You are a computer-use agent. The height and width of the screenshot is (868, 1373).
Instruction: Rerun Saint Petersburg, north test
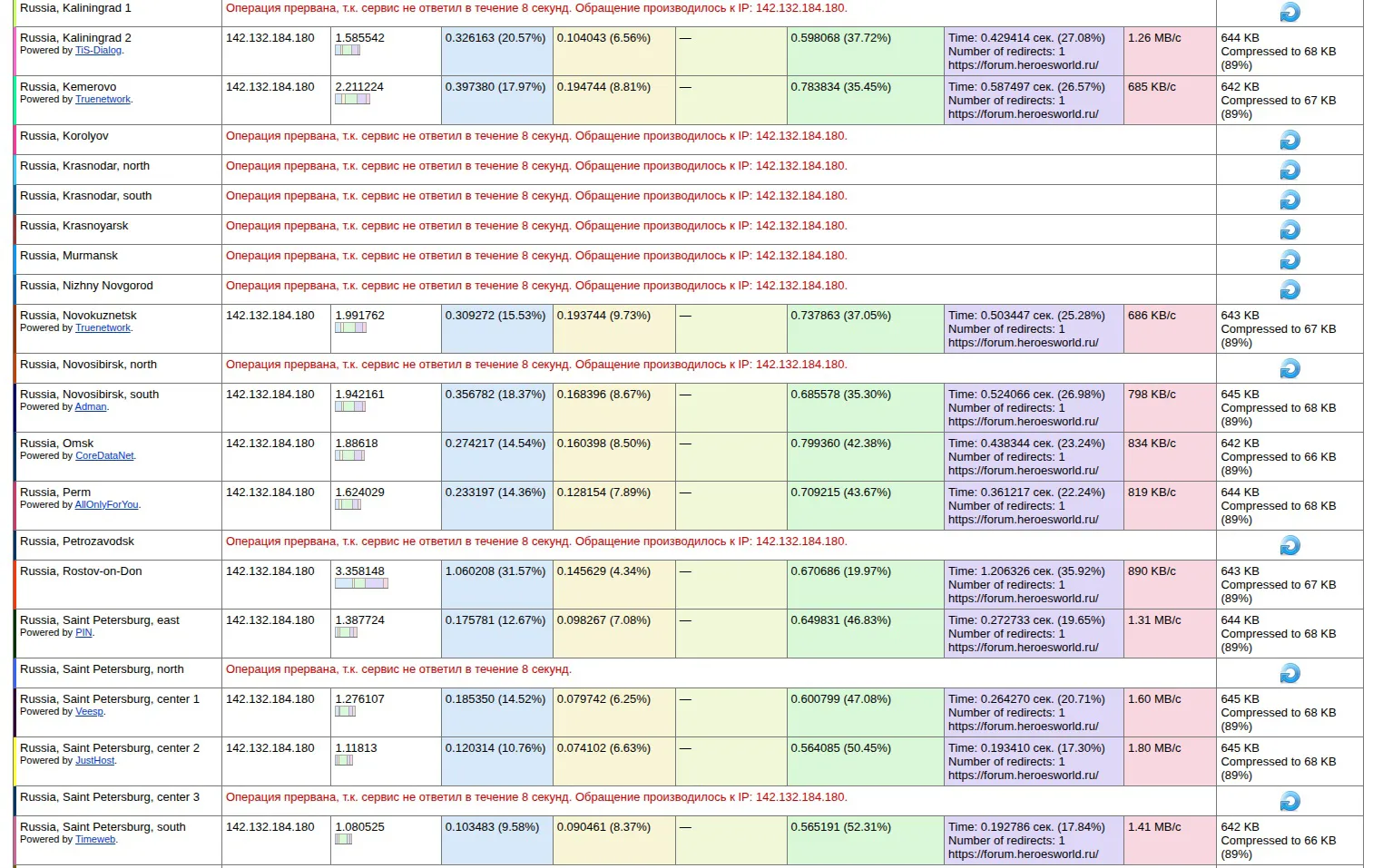coord(1290,673)
